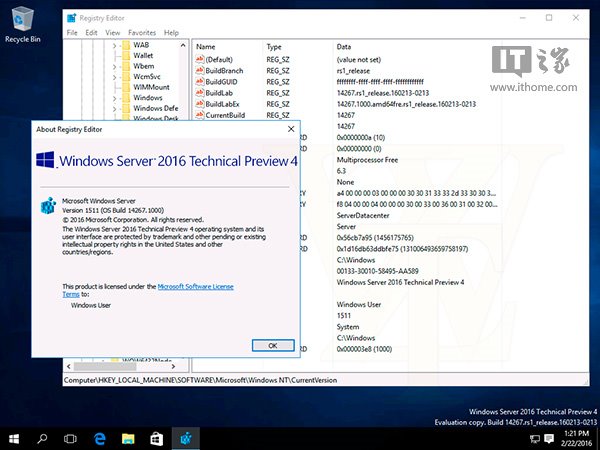The height and width of the screenshot is (450, 600).
Task: Open Task View from taskbar
Action: pyautogui.click(x=70, y=439)
